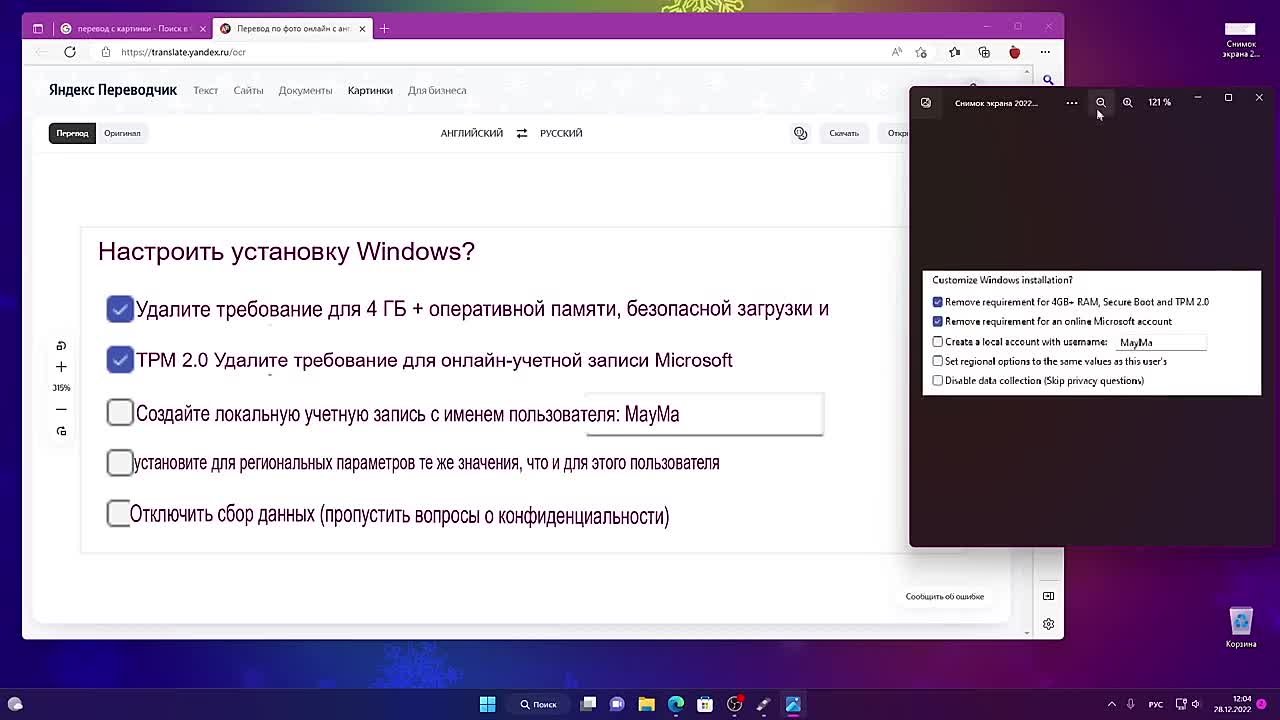Open File Explorer from the taskbar
This screenshot has width=1280, height=720.
[646, 704]
